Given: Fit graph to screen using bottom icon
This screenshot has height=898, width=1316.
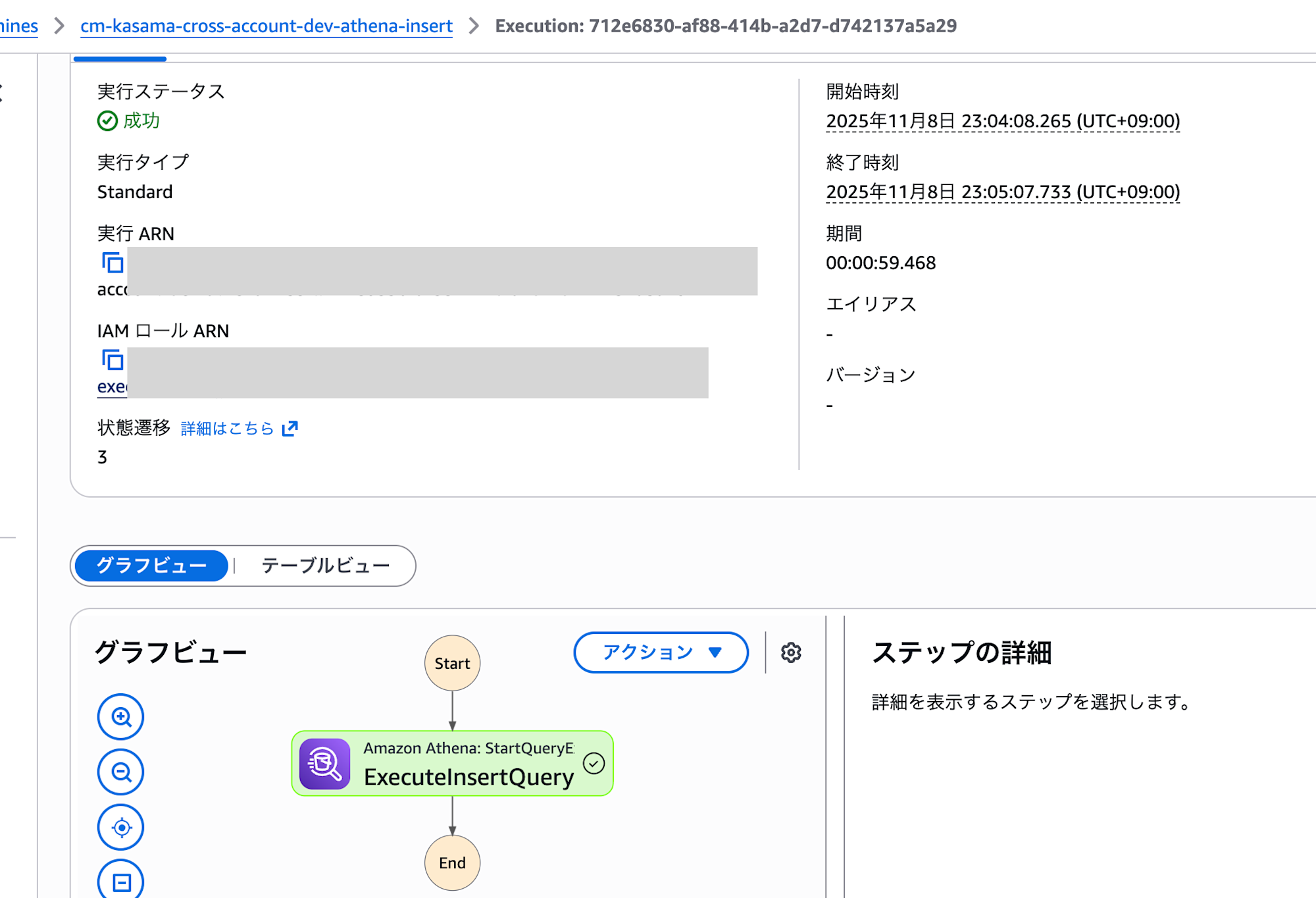Looking at the screenshot, I should point(120,879).
